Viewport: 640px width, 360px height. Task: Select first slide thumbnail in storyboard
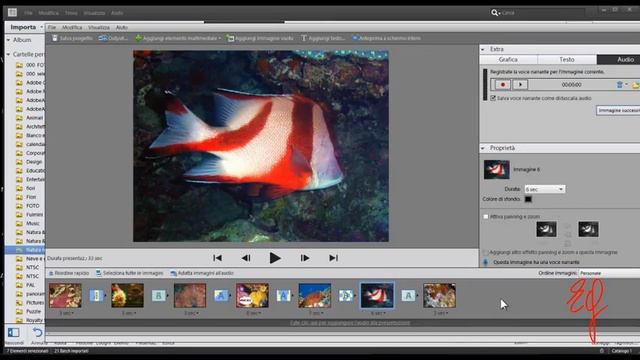point(65,296)
